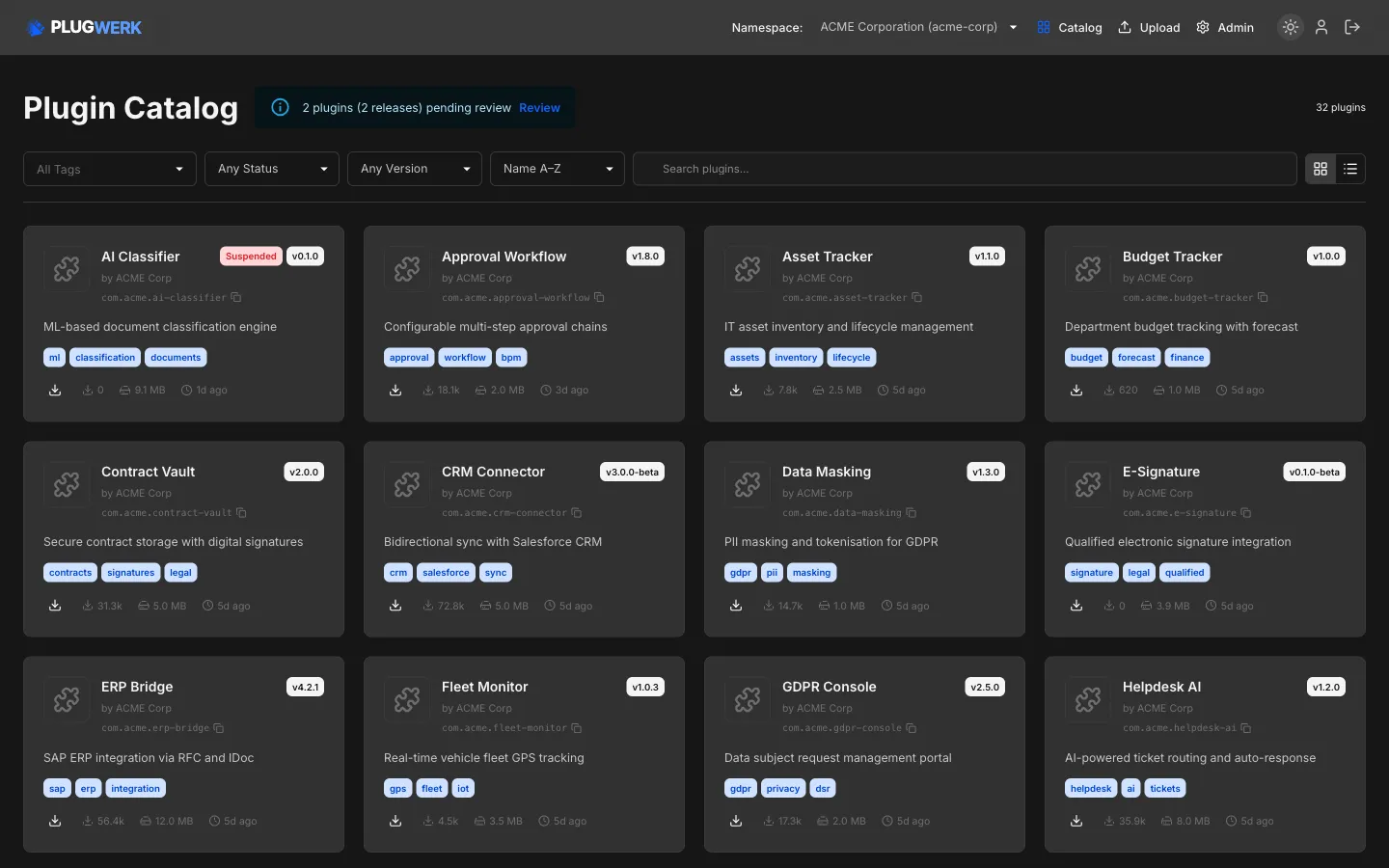This screenshot has height=868, width=1389.
Task: Click the Review link for pending plugins
Action: (539, 107)
